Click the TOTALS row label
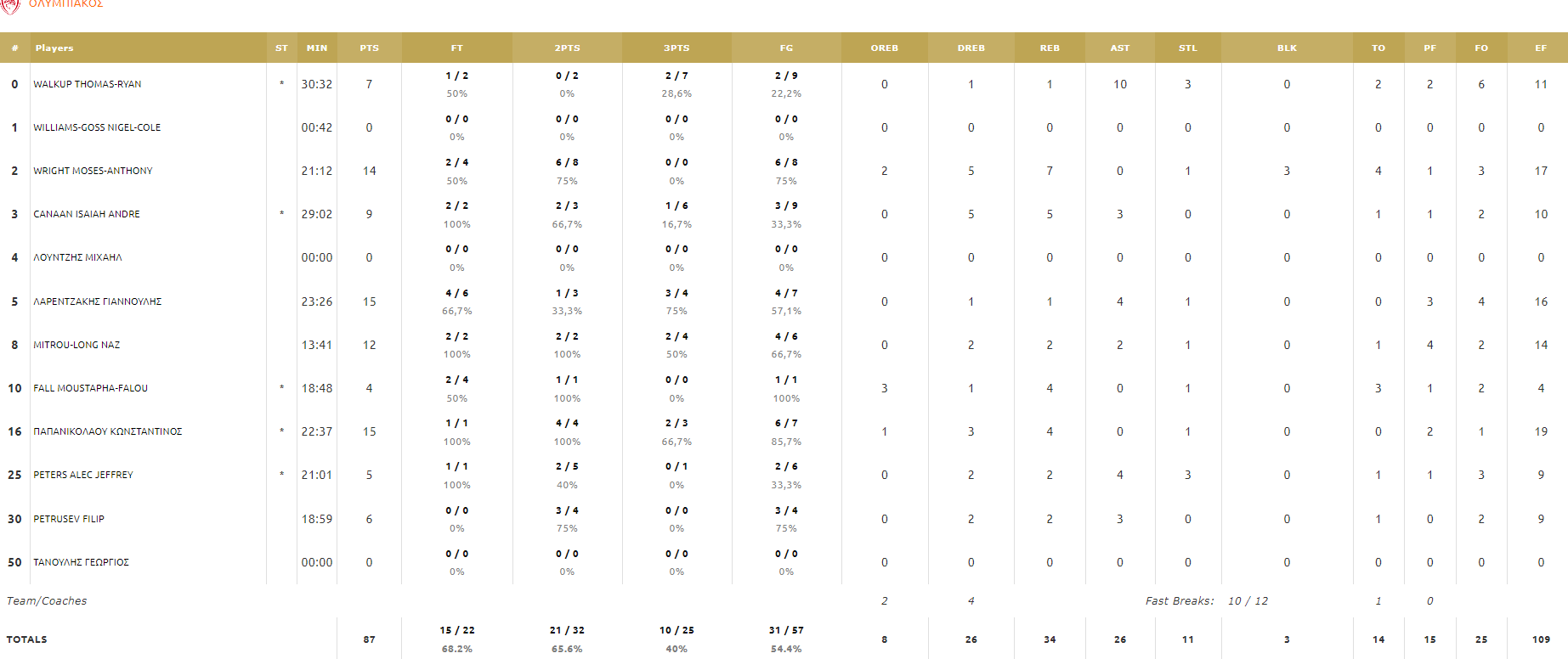Image resolution: width=1568 pixels, height=659 pixels. [x=26, y=639]
